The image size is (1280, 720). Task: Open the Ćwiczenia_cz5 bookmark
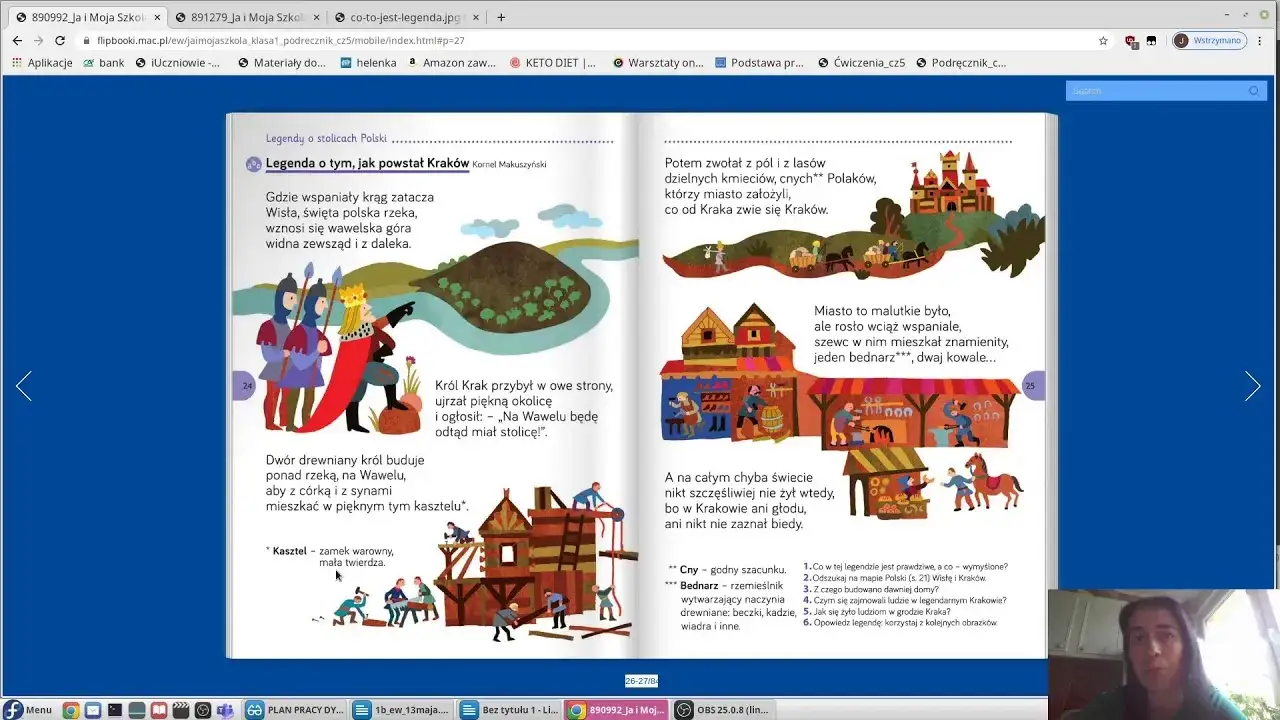[861, 62]
